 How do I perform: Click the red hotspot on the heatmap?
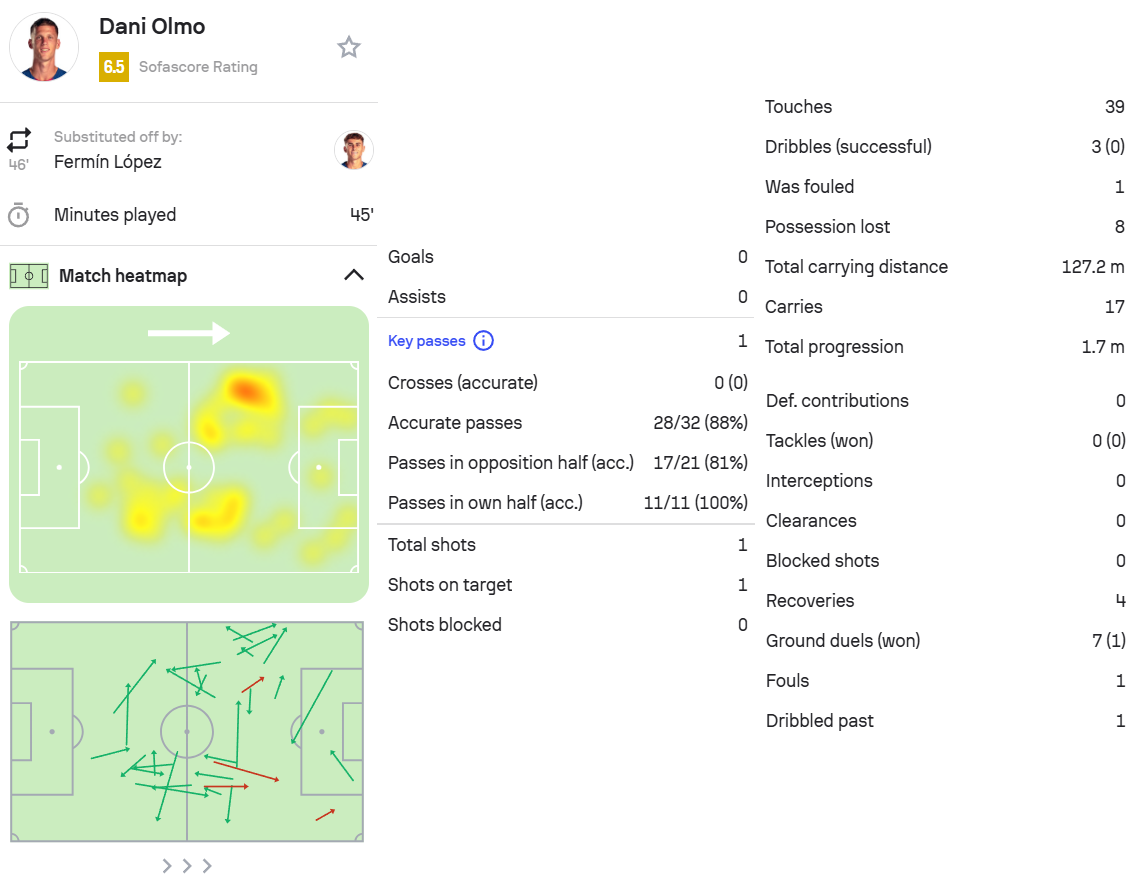coord(247,389)
